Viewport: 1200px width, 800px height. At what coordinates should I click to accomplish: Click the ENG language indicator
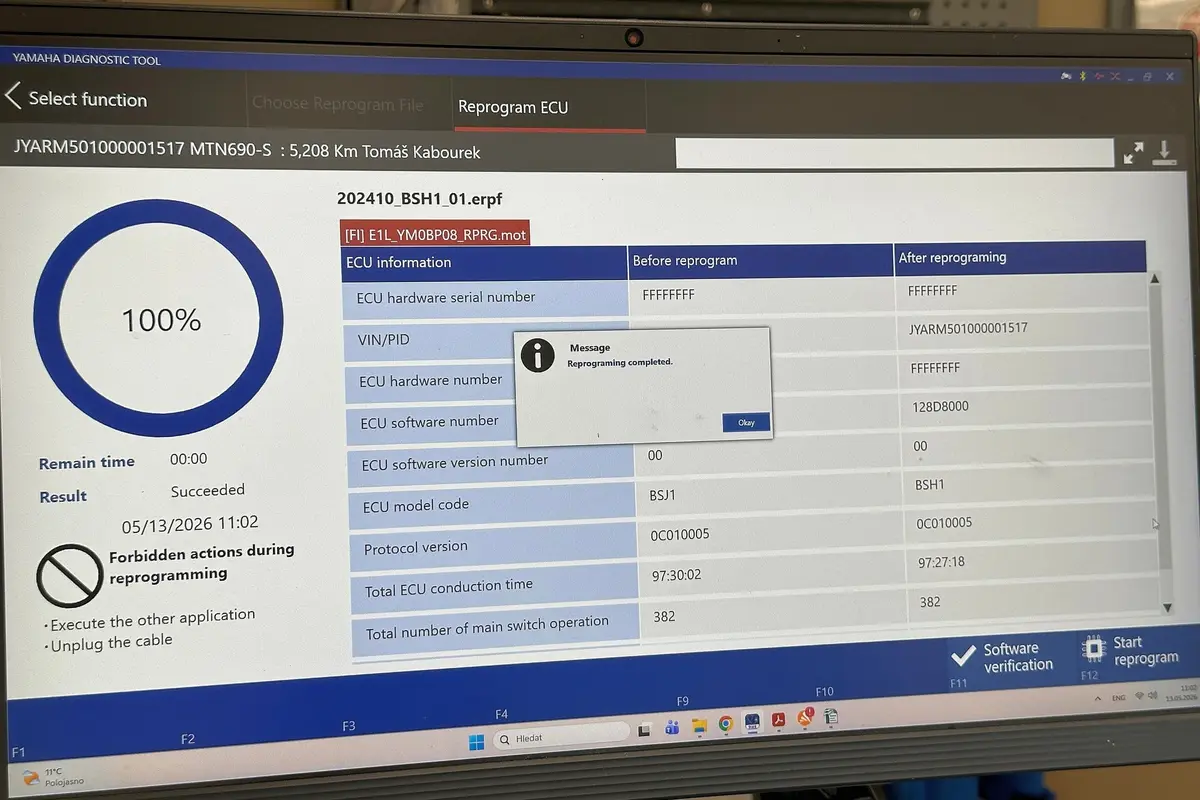click(x=1118, y=698)
